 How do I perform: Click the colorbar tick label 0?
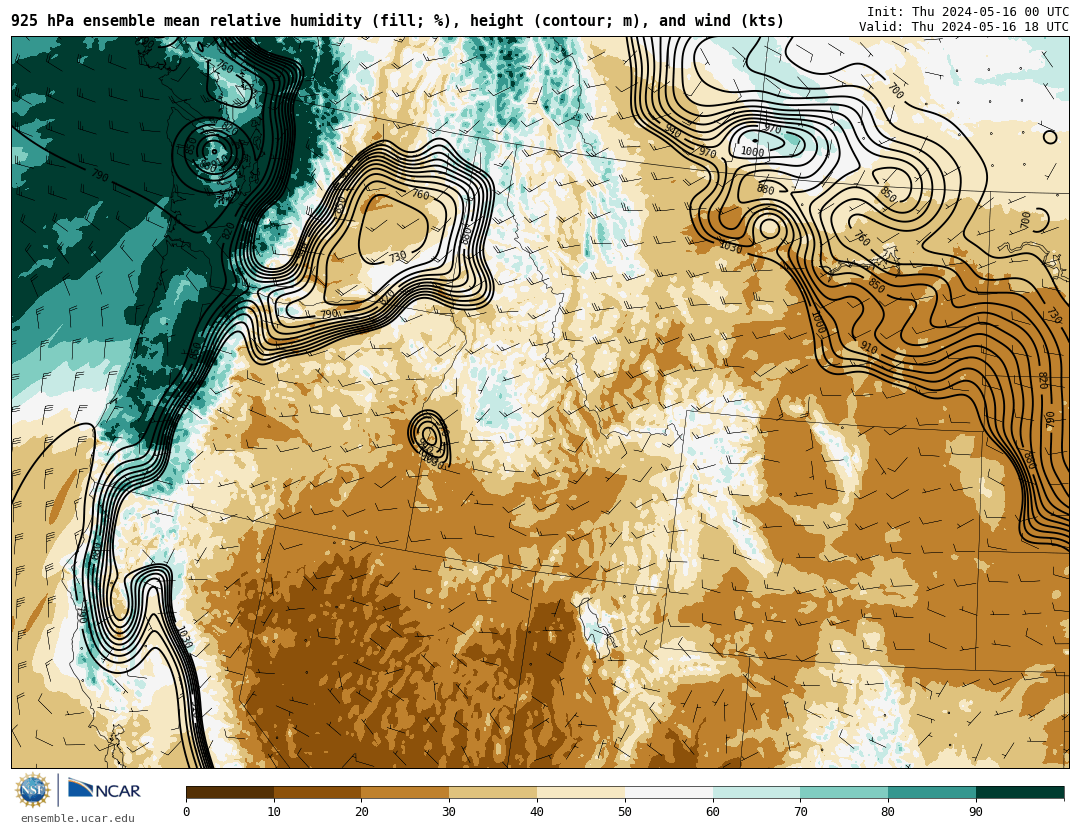click(187, 812)
